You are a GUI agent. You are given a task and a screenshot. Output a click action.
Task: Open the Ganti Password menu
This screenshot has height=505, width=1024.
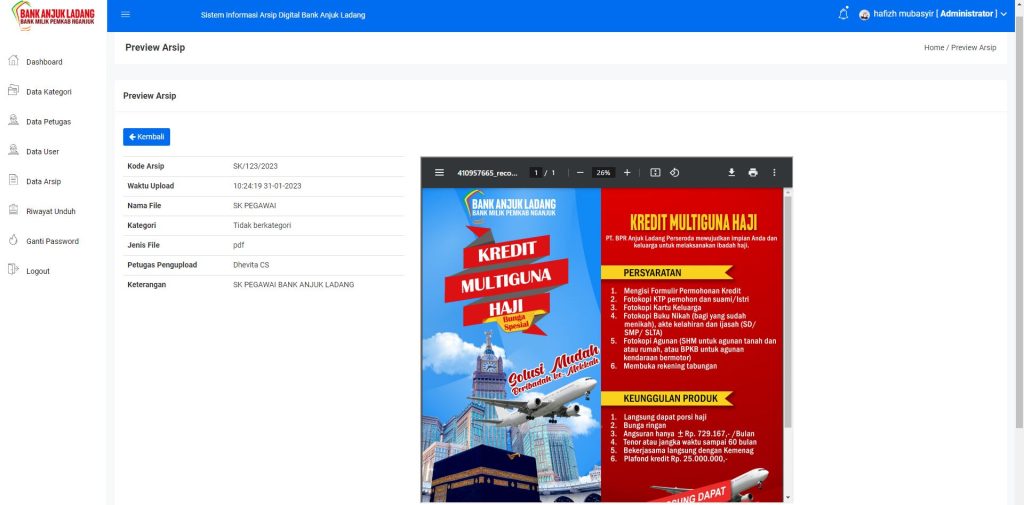(52, 242)
